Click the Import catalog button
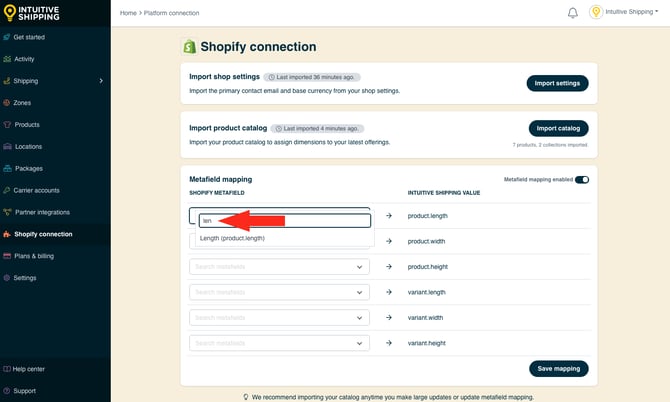This screenshot has width=670, height=402. point(558,128)
